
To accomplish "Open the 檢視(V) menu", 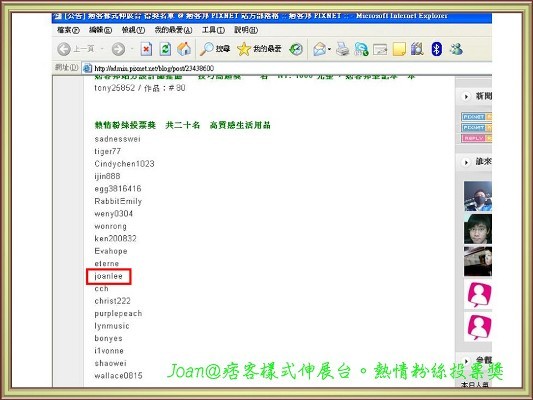I will pos(133,30).
